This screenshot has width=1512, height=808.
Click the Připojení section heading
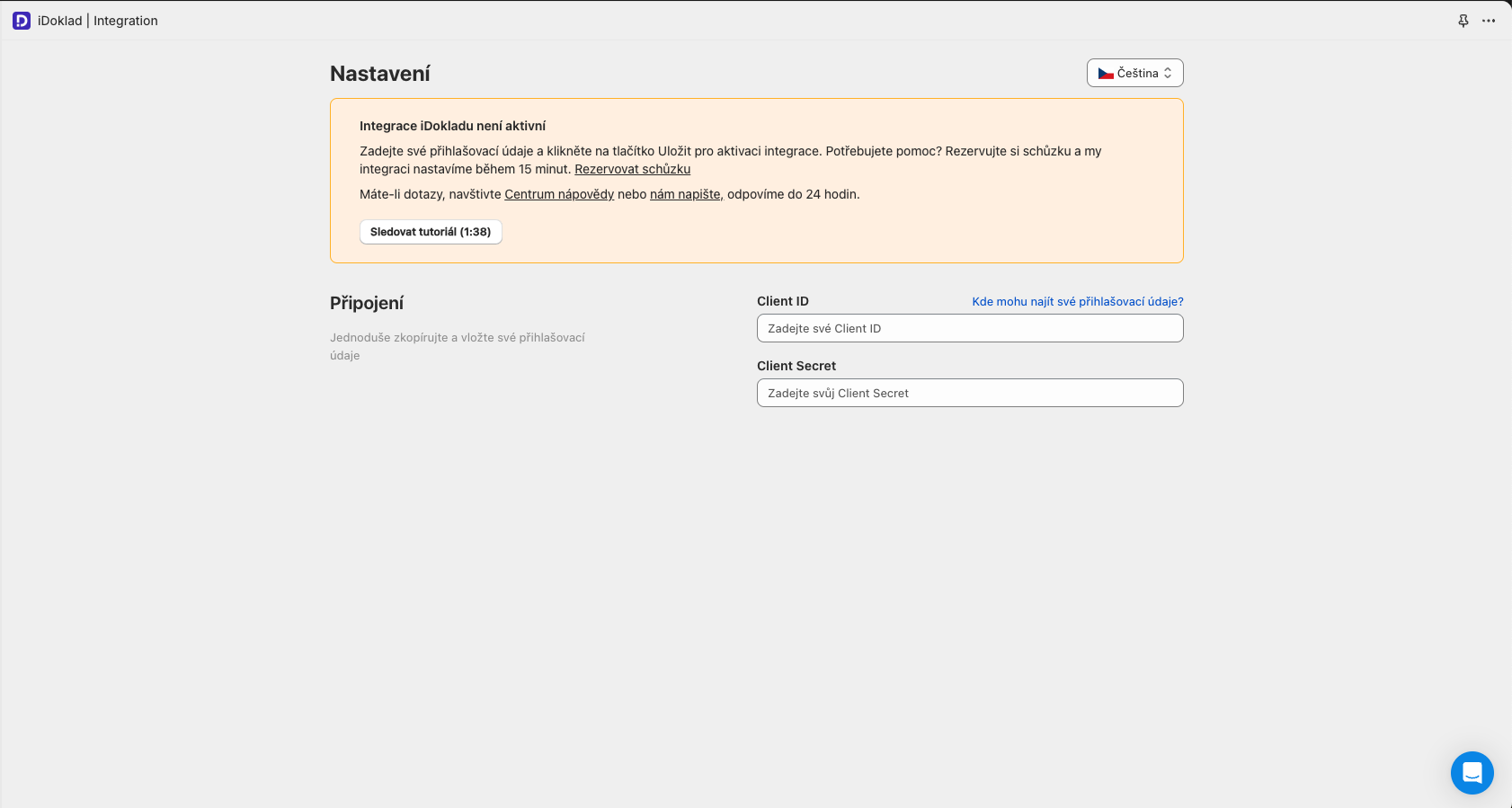367,303
